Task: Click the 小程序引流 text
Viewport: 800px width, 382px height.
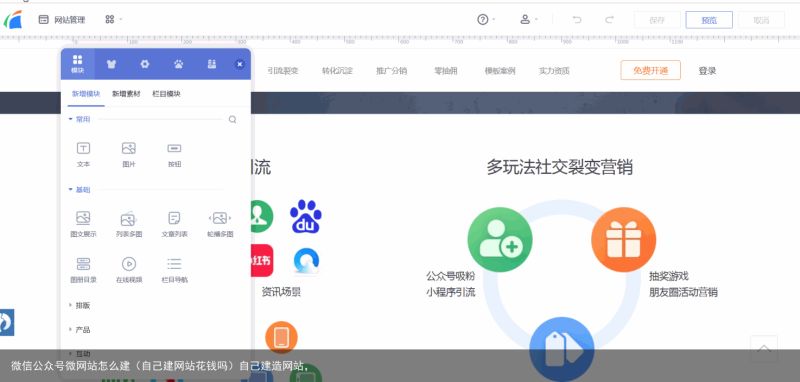Action: [x=451, y=292]
